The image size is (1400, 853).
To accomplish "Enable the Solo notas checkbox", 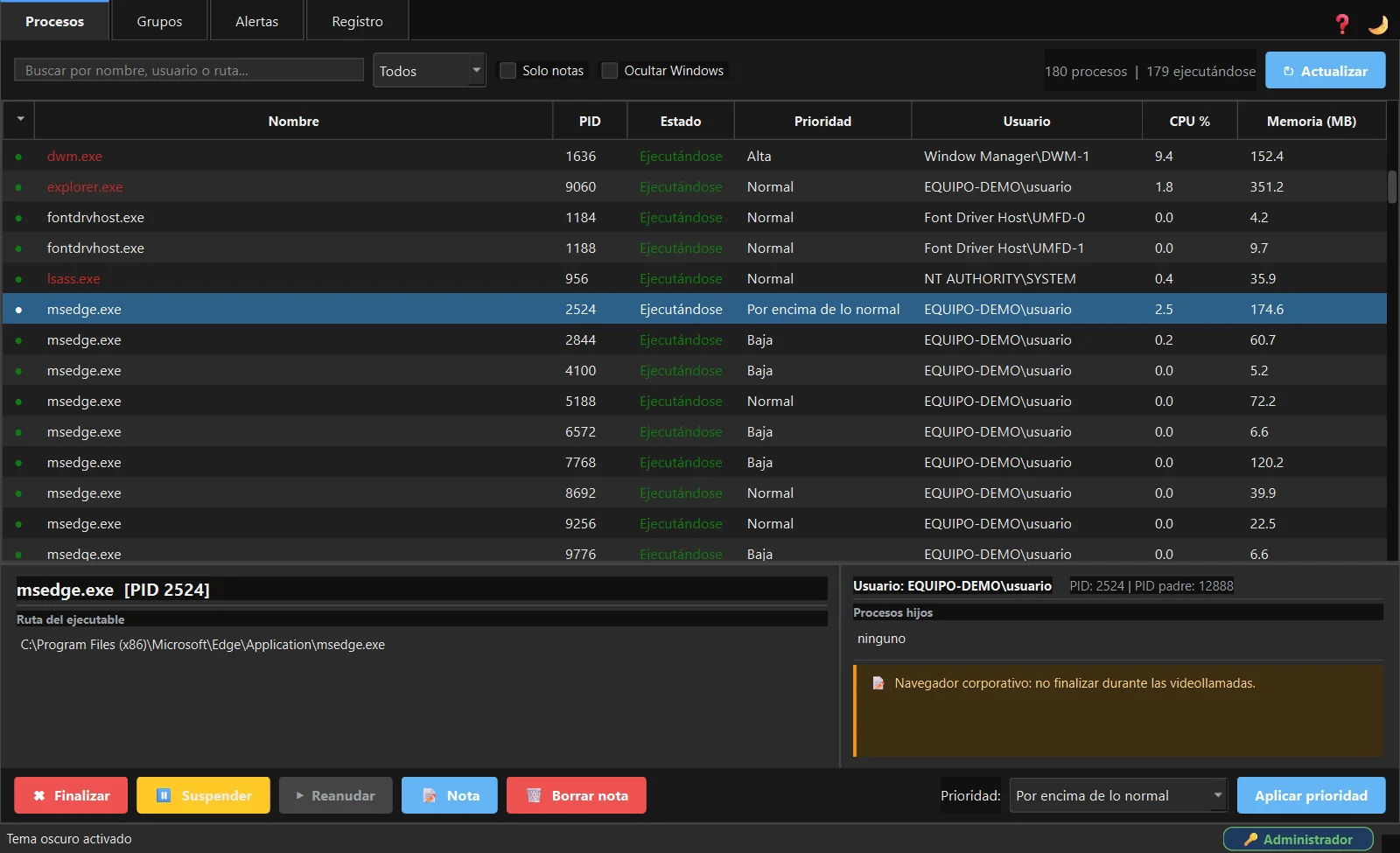I will pyautogui.click(x=507, y=70).
